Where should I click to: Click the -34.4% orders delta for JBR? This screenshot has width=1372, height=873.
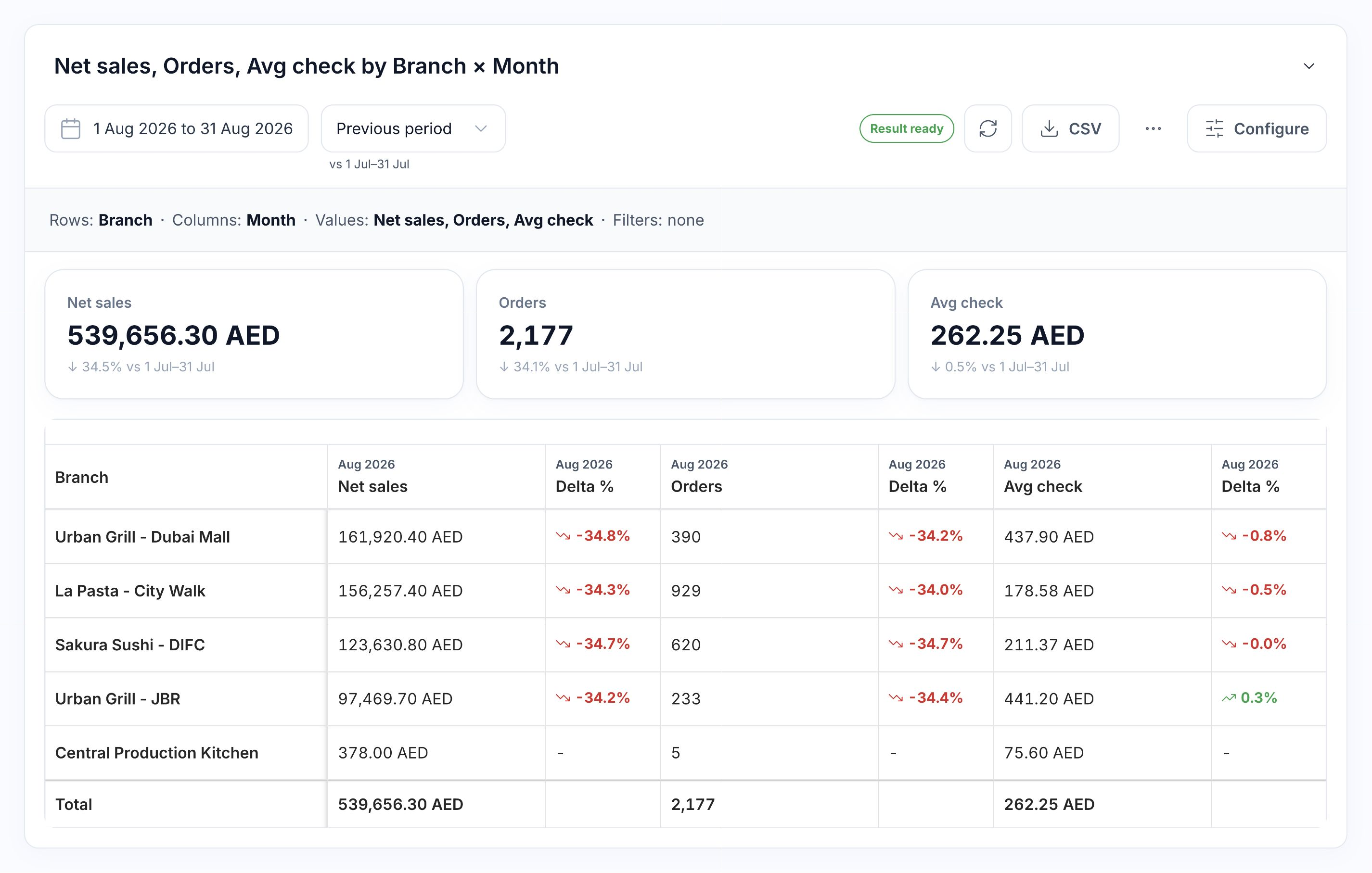point(926,697)
